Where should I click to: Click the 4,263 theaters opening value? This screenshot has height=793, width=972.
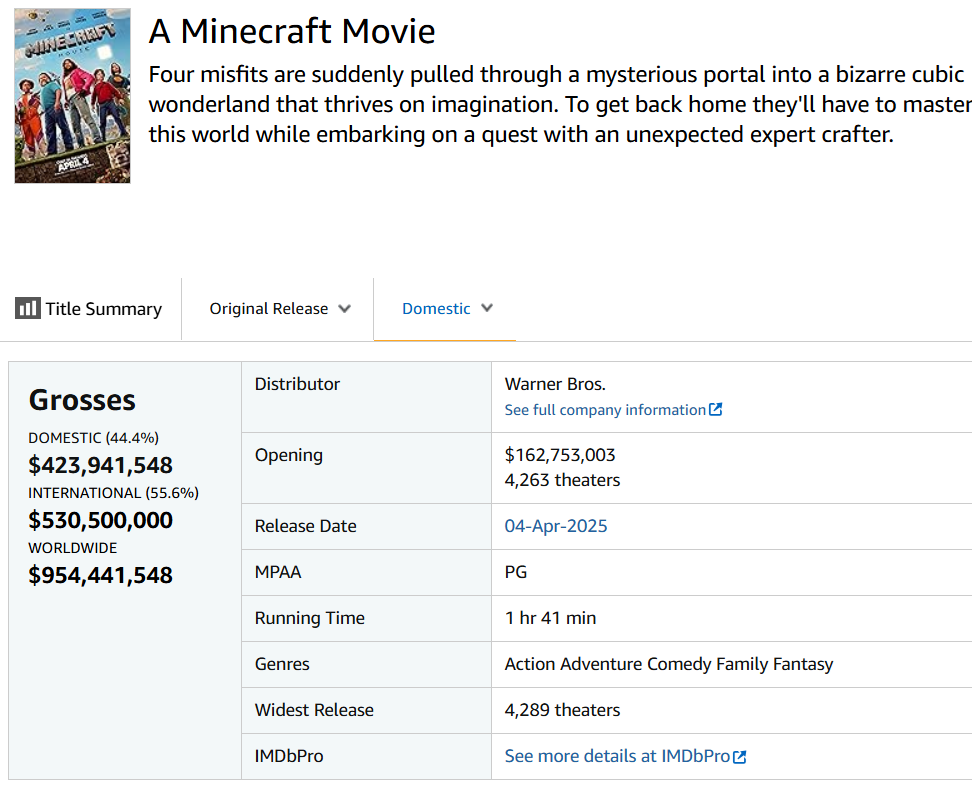(x=562, y=481)
